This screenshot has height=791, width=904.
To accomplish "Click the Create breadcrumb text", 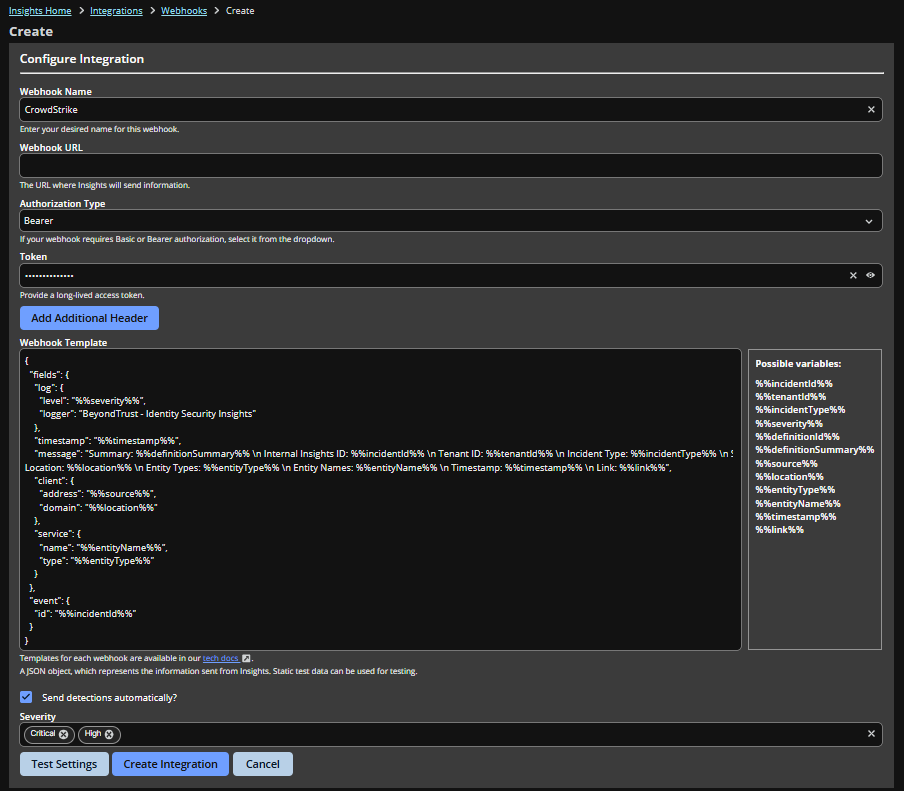I will point(240,11).
